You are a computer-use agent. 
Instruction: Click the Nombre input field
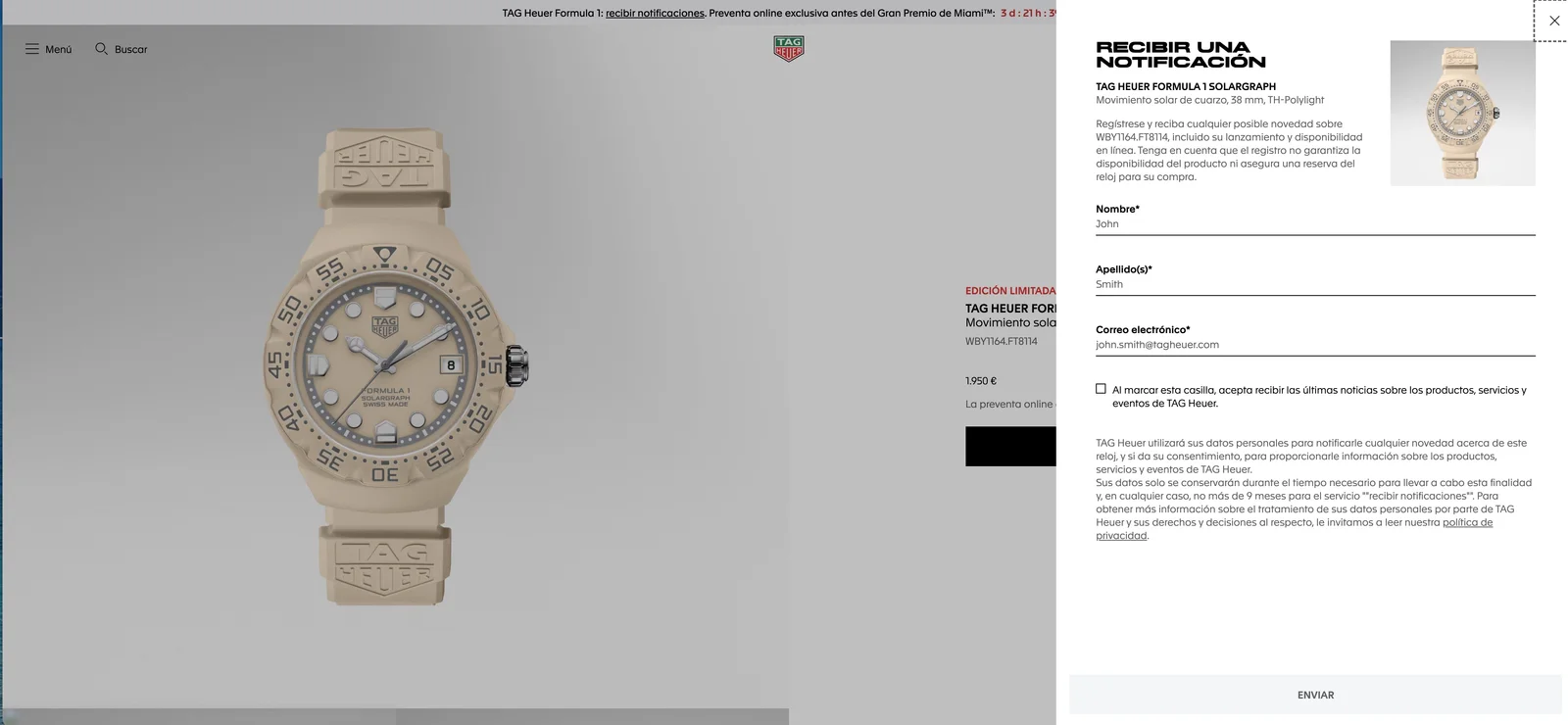click(1315, 224)
